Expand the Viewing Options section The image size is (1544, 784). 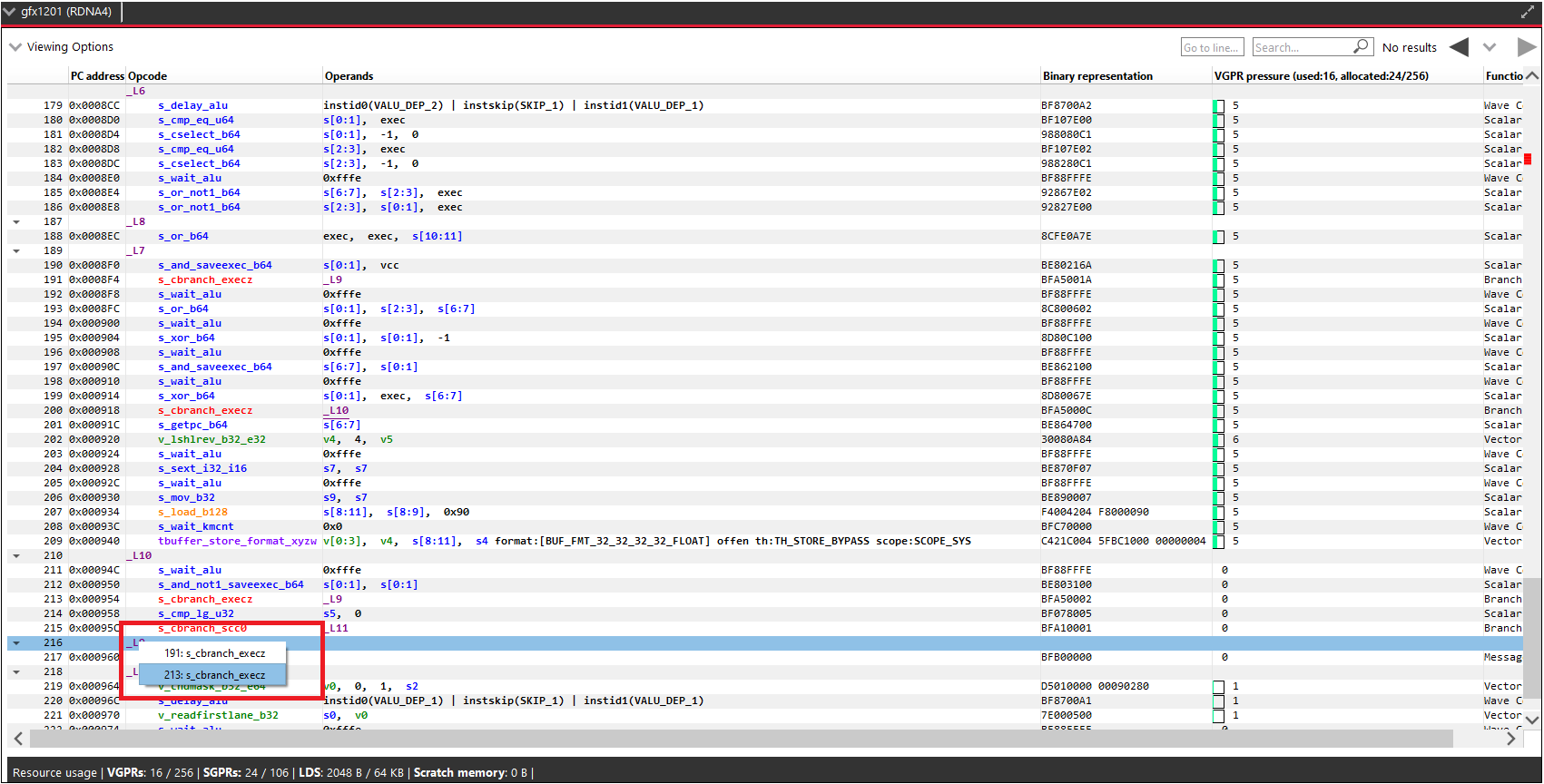pos(15,47)
